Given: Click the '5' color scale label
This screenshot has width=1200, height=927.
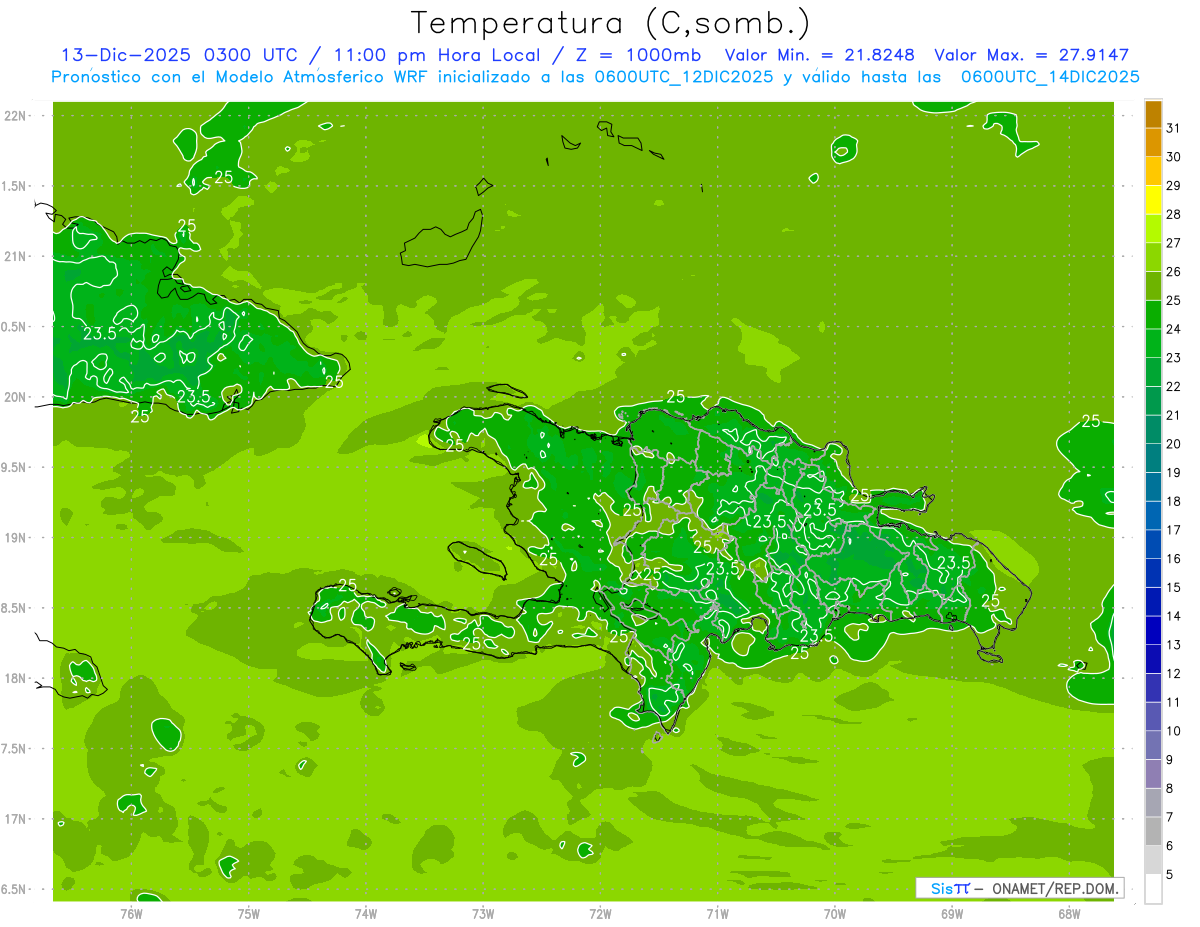Looking at the screenshot, I should click(1169, 875).
